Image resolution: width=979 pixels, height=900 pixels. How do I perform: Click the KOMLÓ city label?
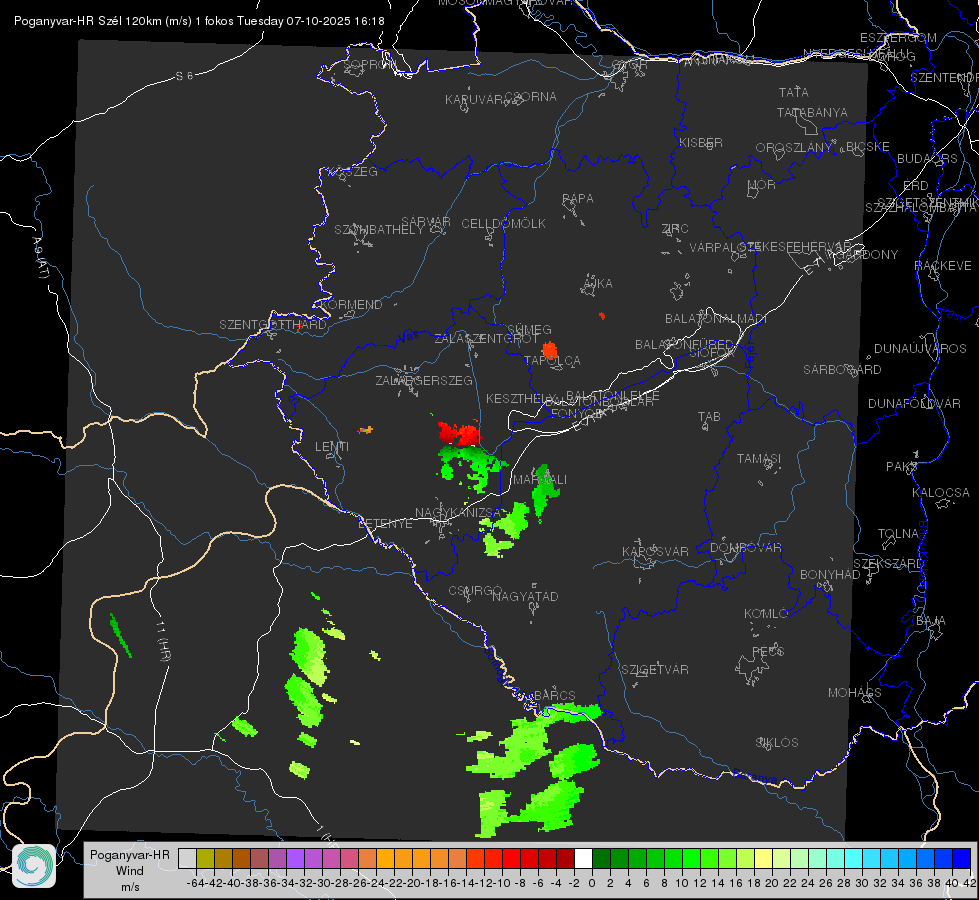(x=766, y=614)
